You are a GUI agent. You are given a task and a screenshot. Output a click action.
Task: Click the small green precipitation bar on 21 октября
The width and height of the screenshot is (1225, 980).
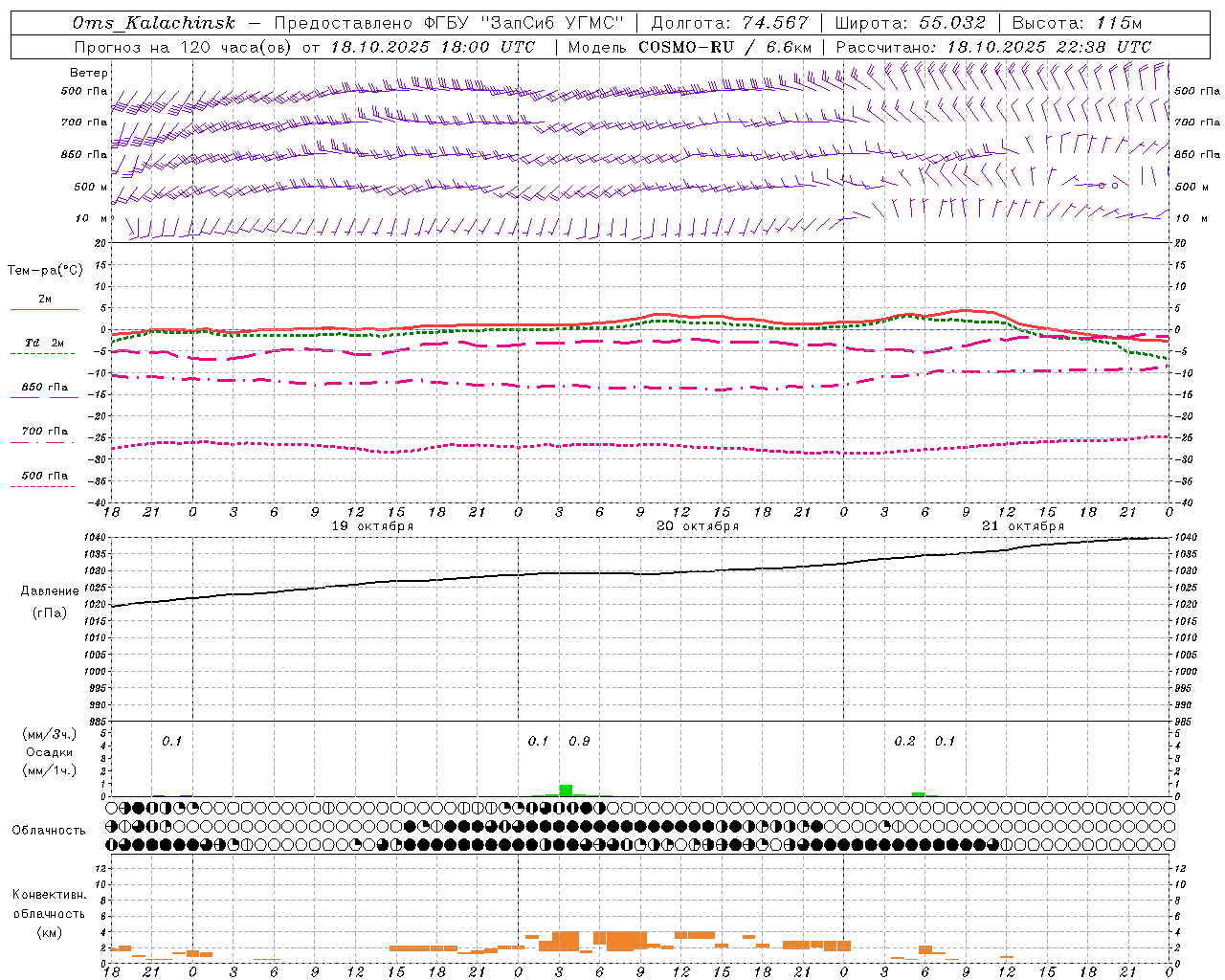pos(918,794)
